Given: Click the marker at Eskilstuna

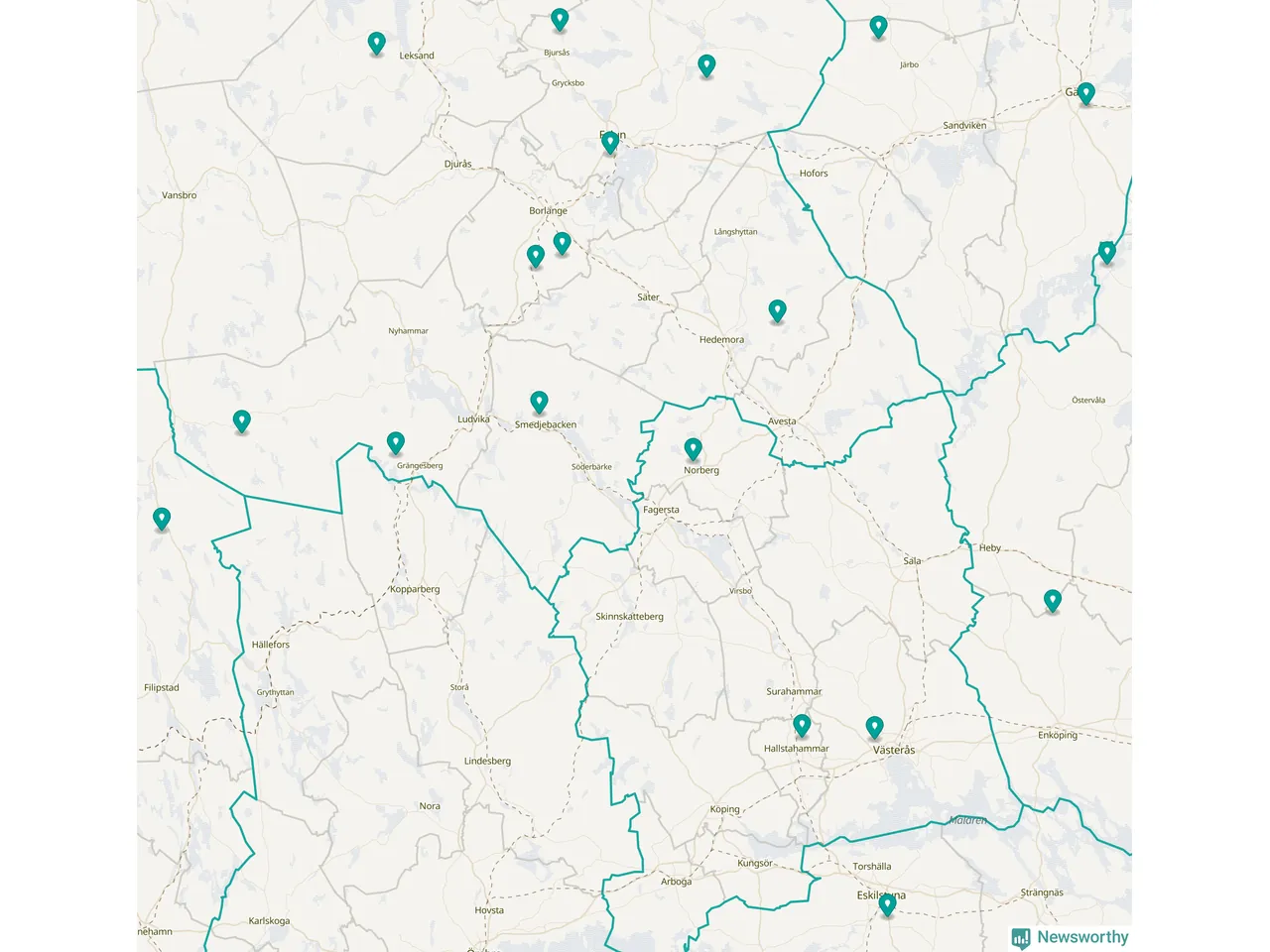Looking at the screenshot, I should (x=887, y=904).
